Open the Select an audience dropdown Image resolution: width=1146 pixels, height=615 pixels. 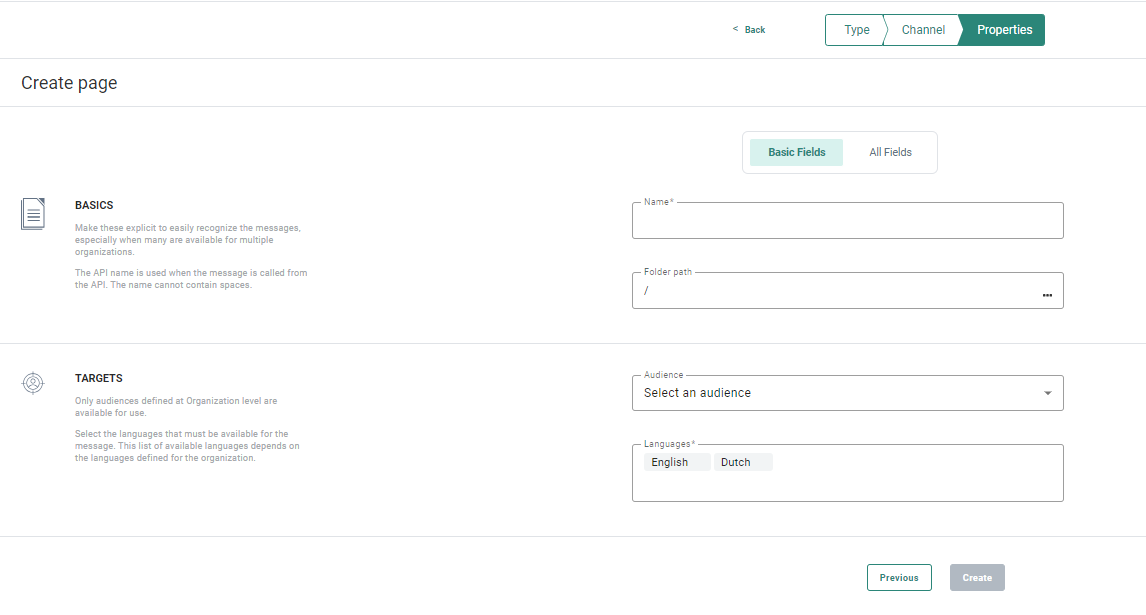[x=835, y=393]
